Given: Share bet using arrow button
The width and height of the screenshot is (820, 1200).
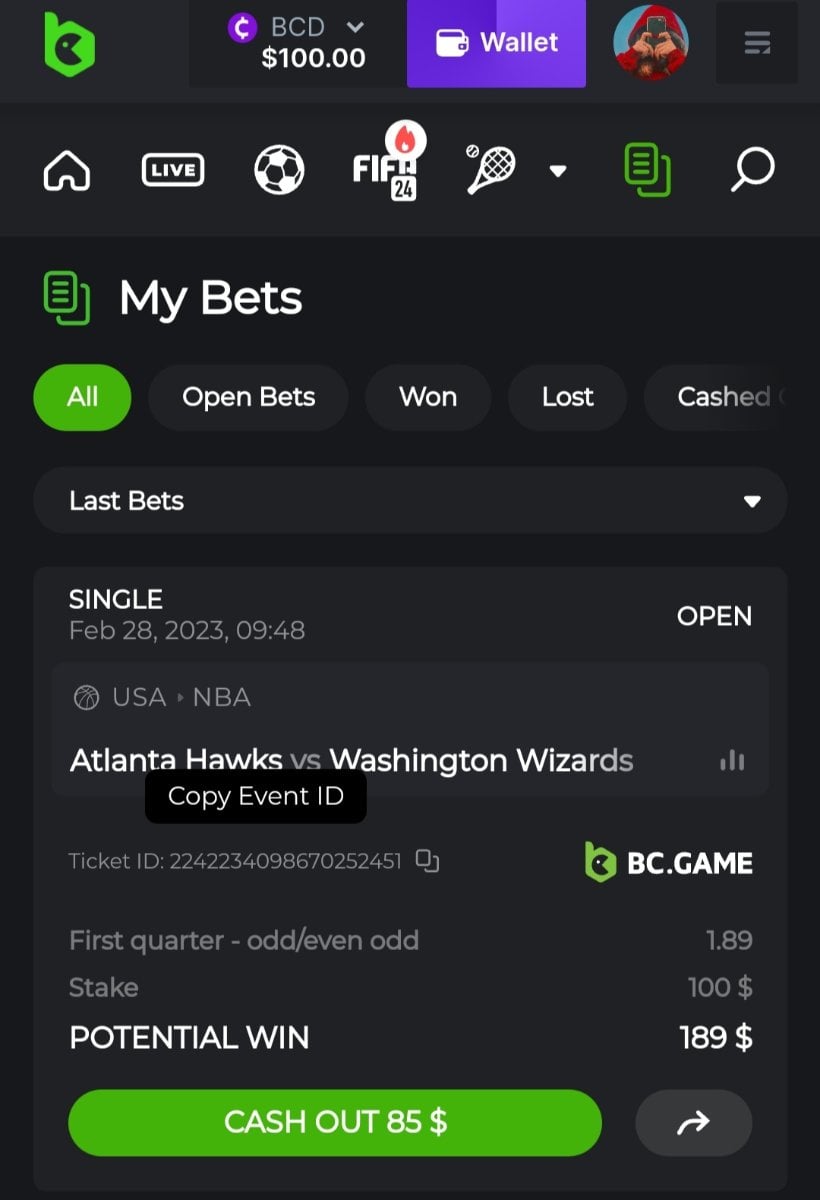Looking at the screenshot, I should [x=693, y=1123].
